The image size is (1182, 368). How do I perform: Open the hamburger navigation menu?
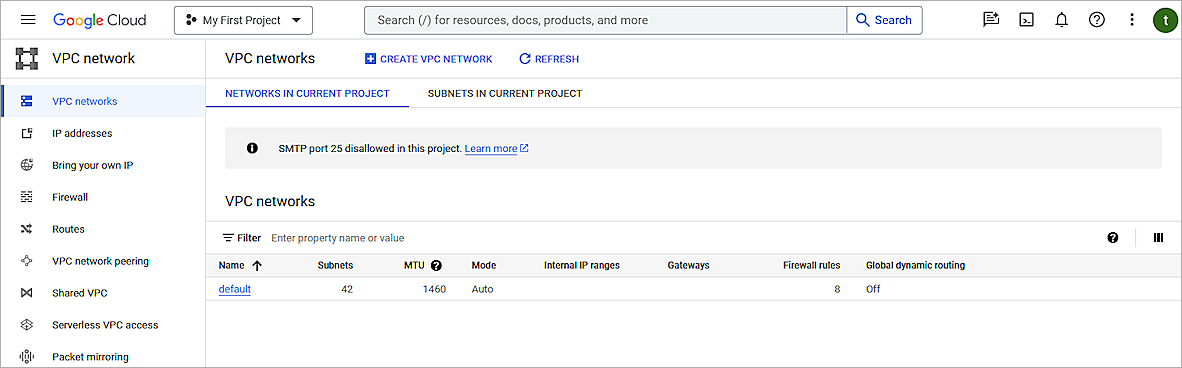(28, 20)
